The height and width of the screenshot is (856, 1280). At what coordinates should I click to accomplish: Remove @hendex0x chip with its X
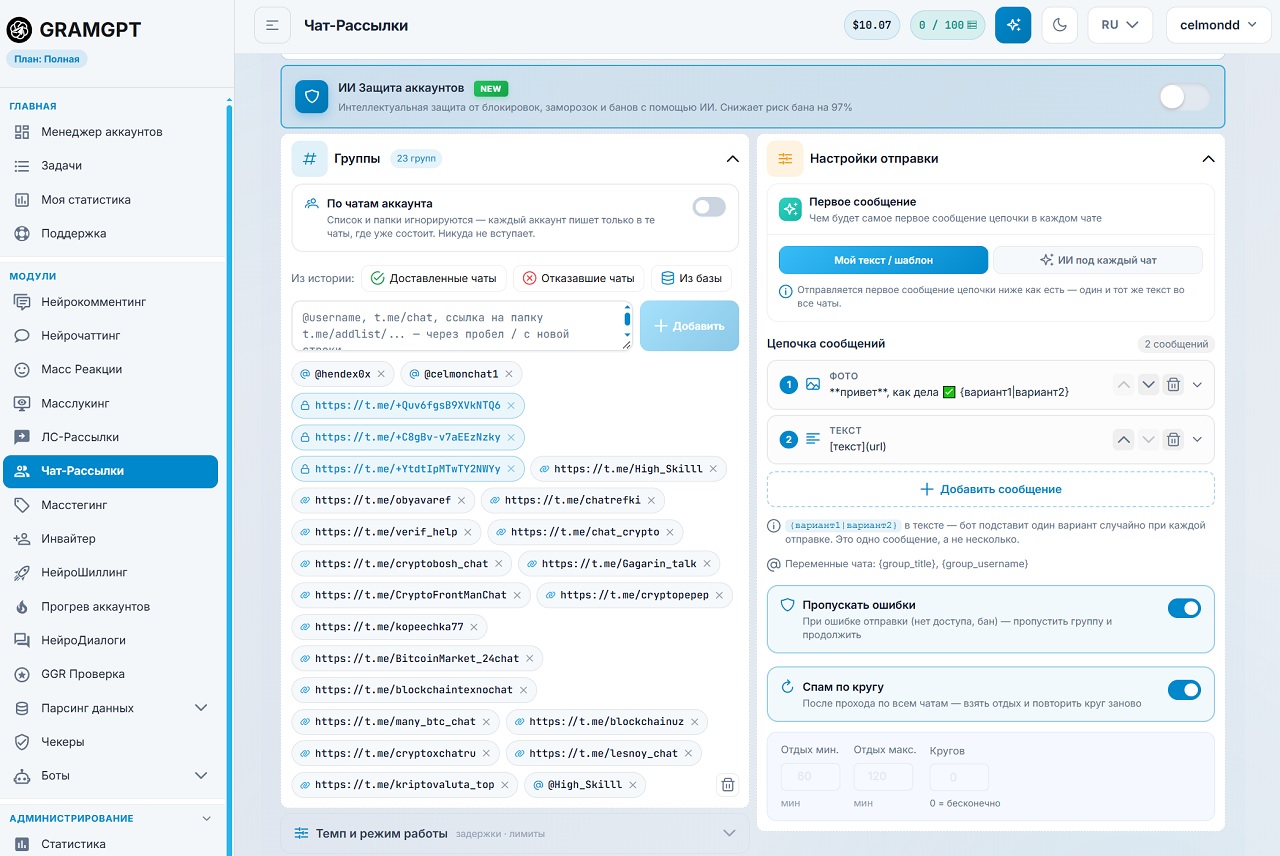381,374
